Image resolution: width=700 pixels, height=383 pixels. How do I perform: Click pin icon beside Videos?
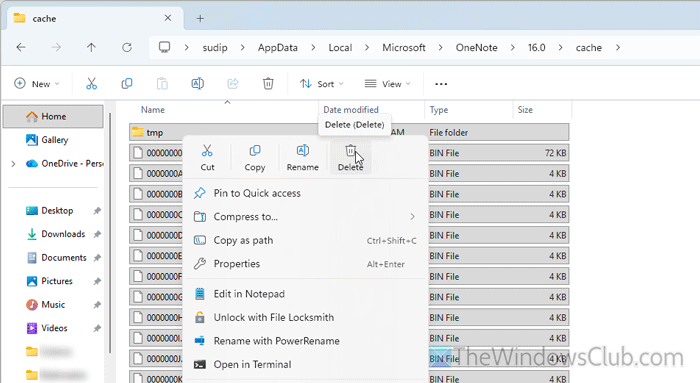click(97, 328)
